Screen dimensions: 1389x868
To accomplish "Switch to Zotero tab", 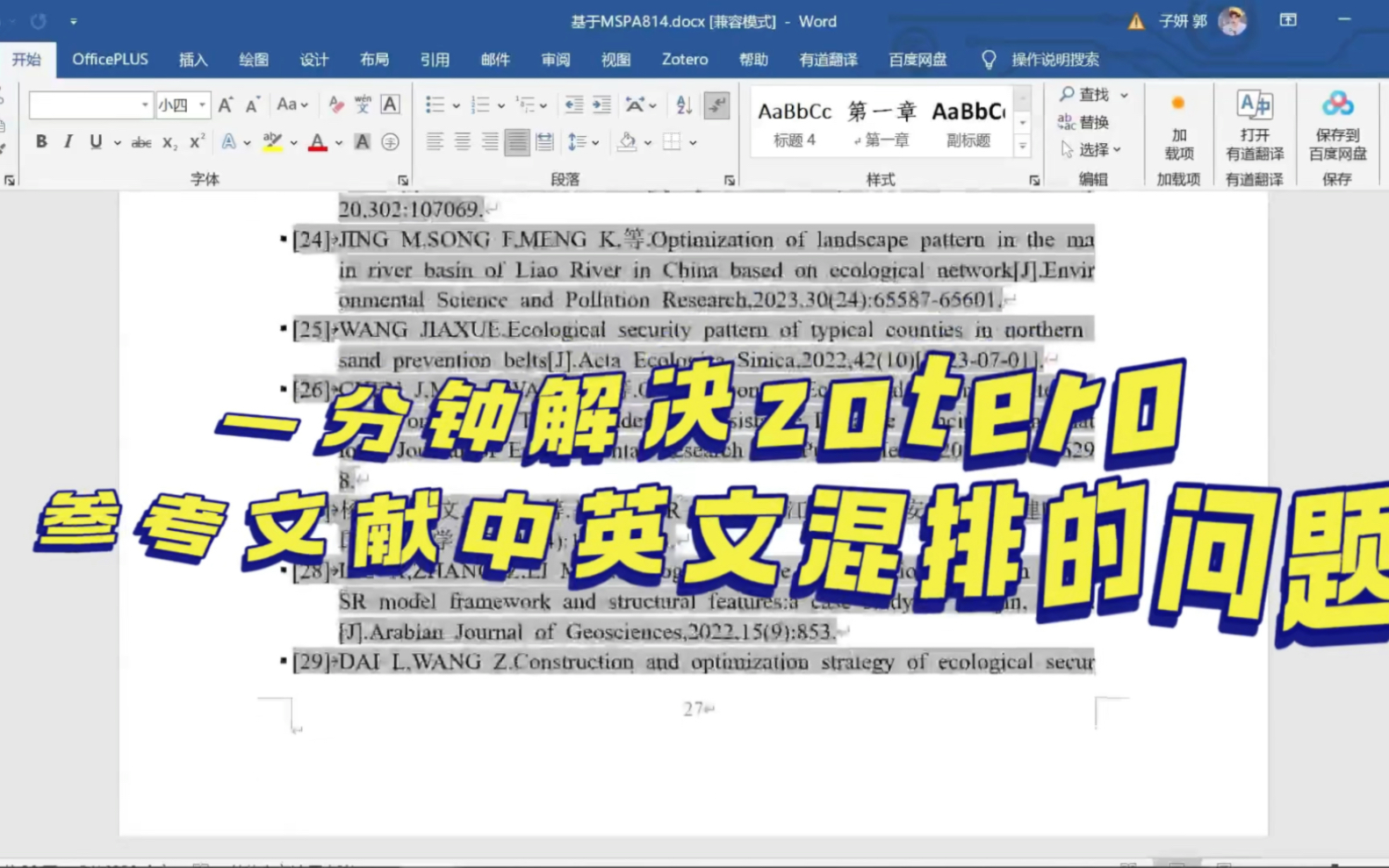I will [685, 60].
